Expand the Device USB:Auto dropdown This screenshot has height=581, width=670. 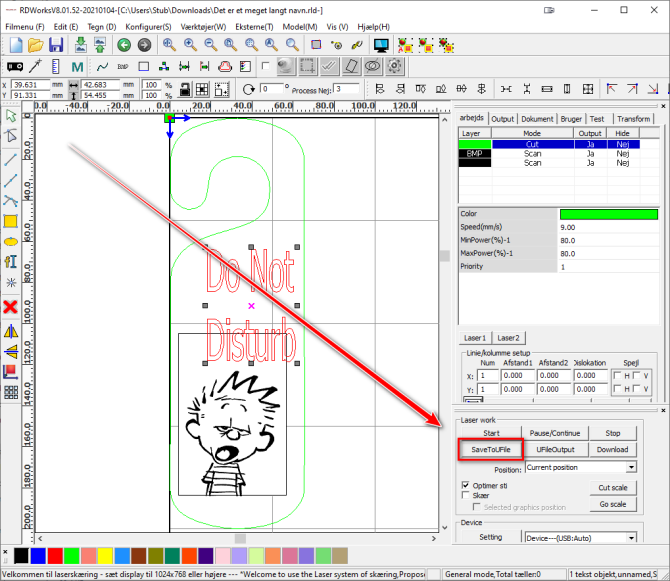point(631,538)
